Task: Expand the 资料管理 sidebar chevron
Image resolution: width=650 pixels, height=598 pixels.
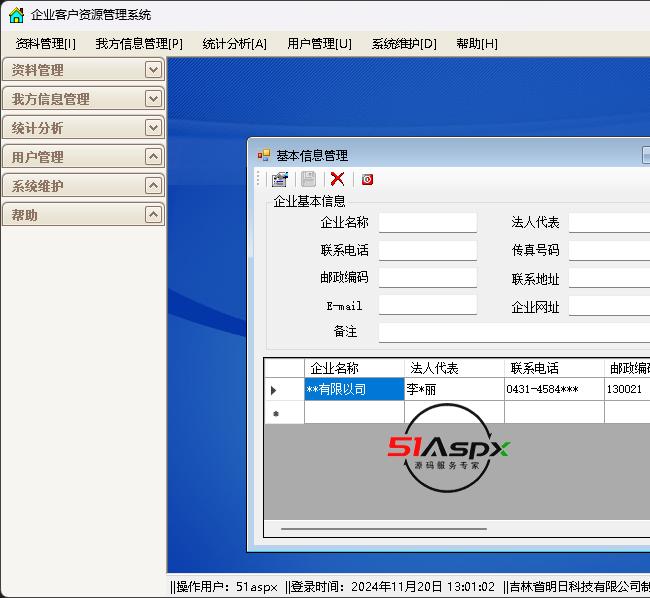Action: pyautogui.click(x=153, y=70)
